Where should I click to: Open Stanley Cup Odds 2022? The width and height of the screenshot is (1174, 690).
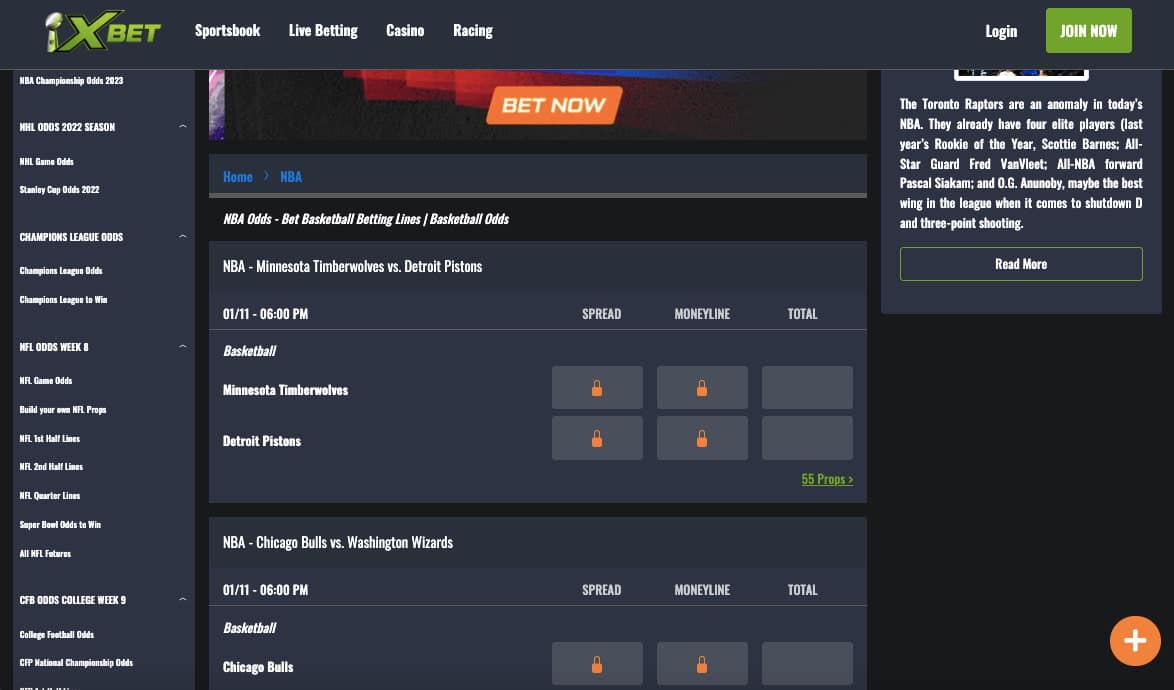click(x=59, y=190)
